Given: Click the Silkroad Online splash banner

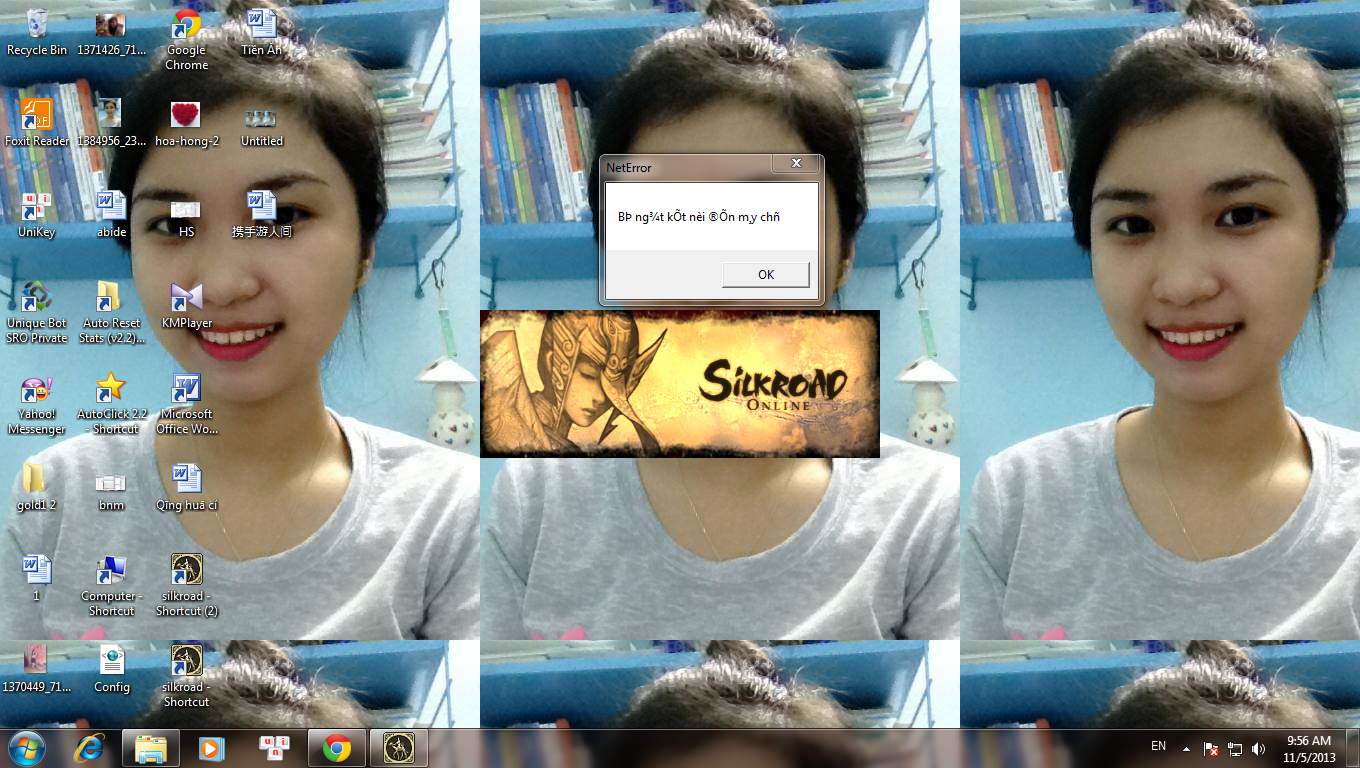Looking at the screenshot, I should (680, 384).
